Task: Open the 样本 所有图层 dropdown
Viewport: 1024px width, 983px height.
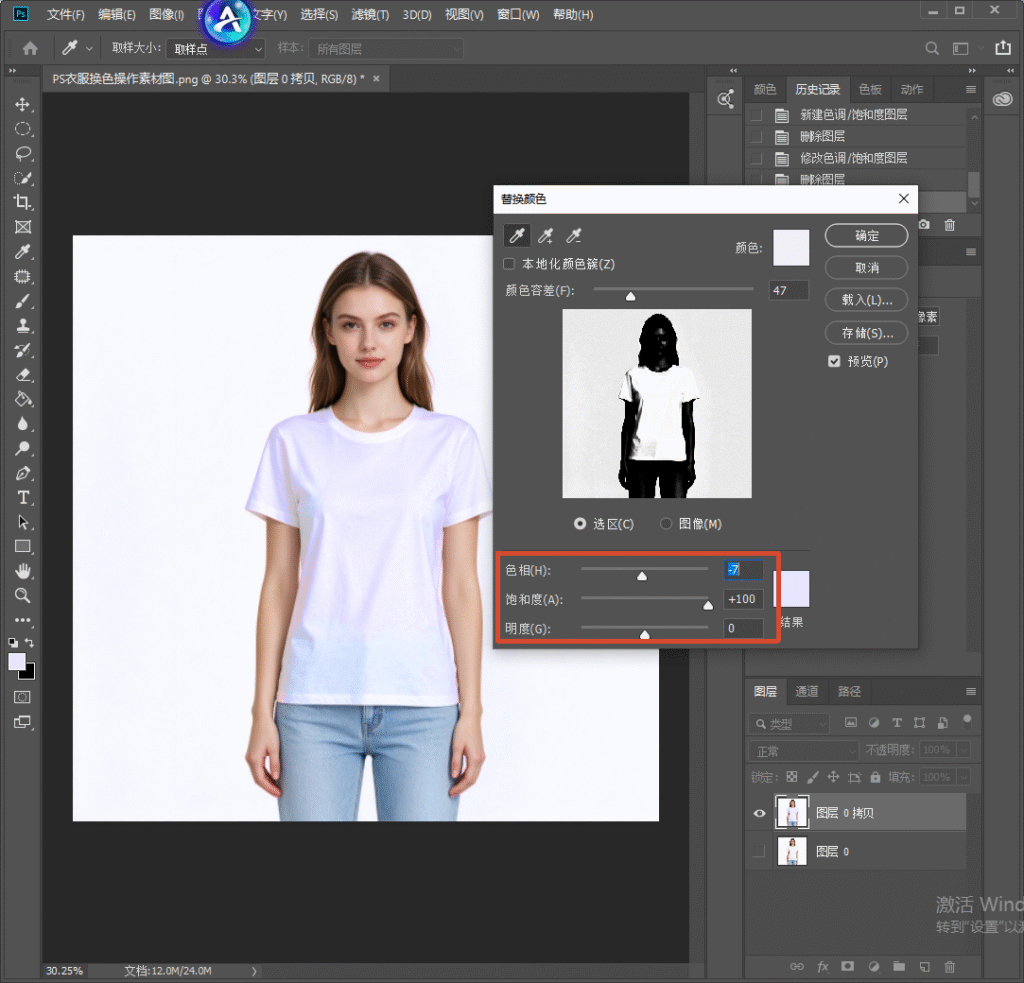Action: coord(386,49)
